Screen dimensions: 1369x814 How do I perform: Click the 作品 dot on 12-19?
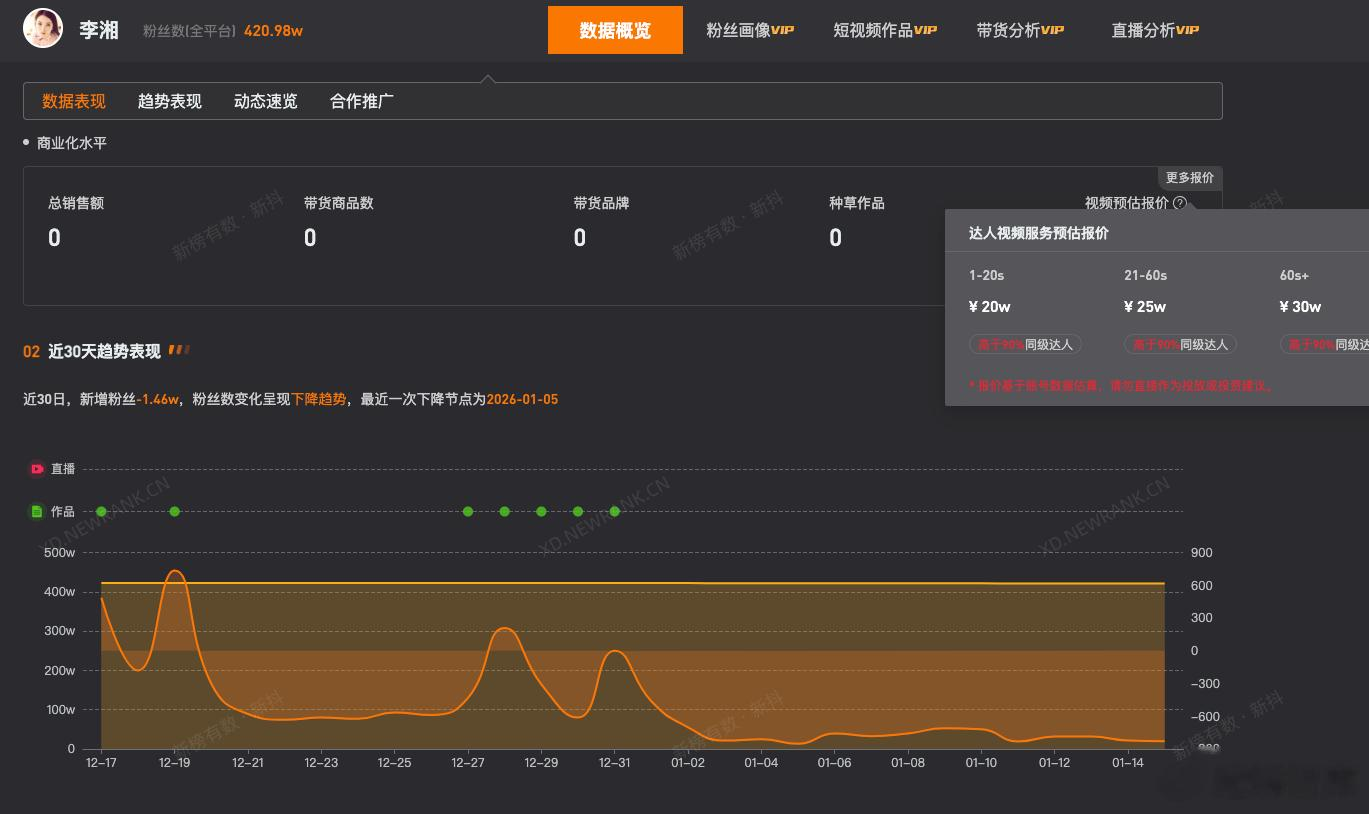click(175, 512)
